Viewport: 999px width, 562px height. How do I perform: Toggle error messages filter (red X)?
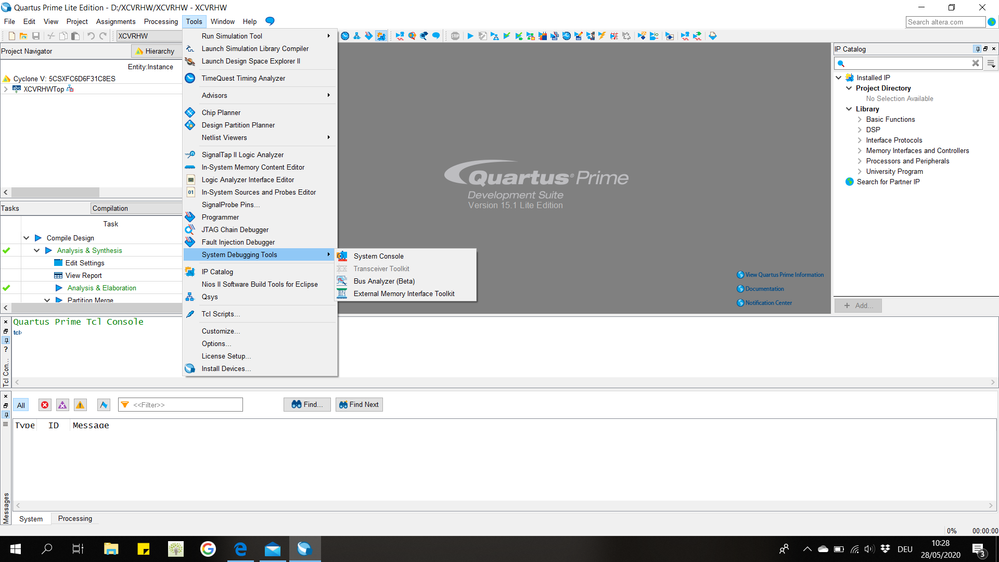[x=45, y=405]
